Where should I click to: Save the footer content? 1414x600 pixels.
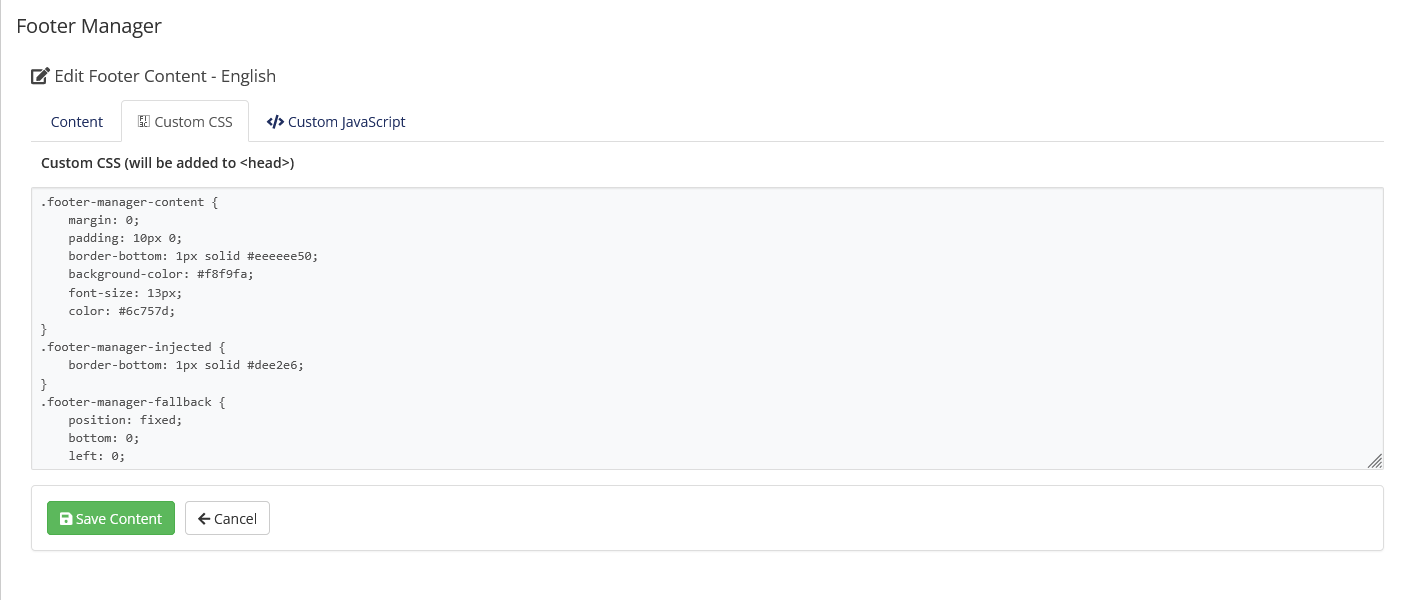(111, 518)
